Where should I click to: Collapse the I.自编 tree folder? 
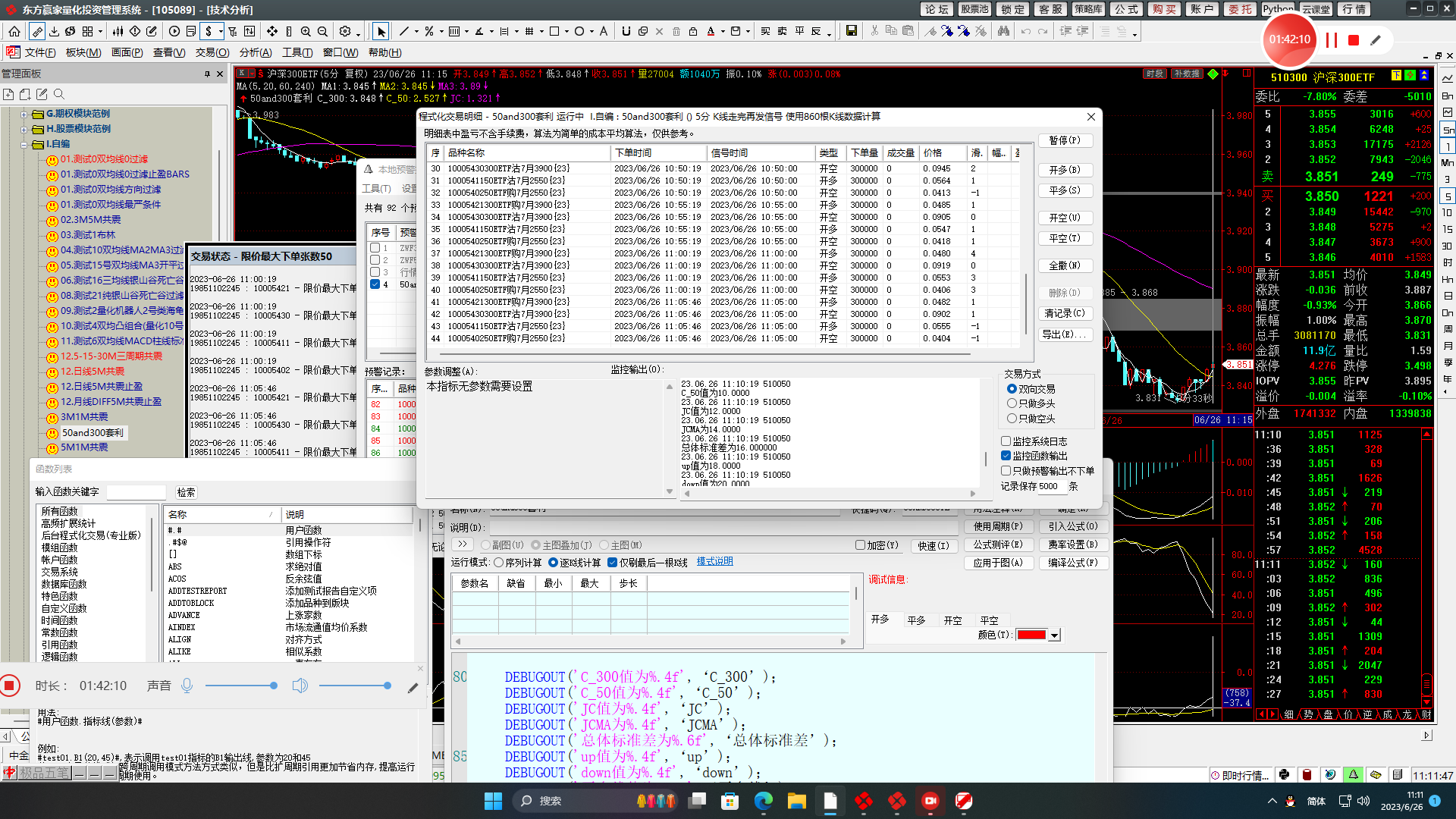point(24,145)
